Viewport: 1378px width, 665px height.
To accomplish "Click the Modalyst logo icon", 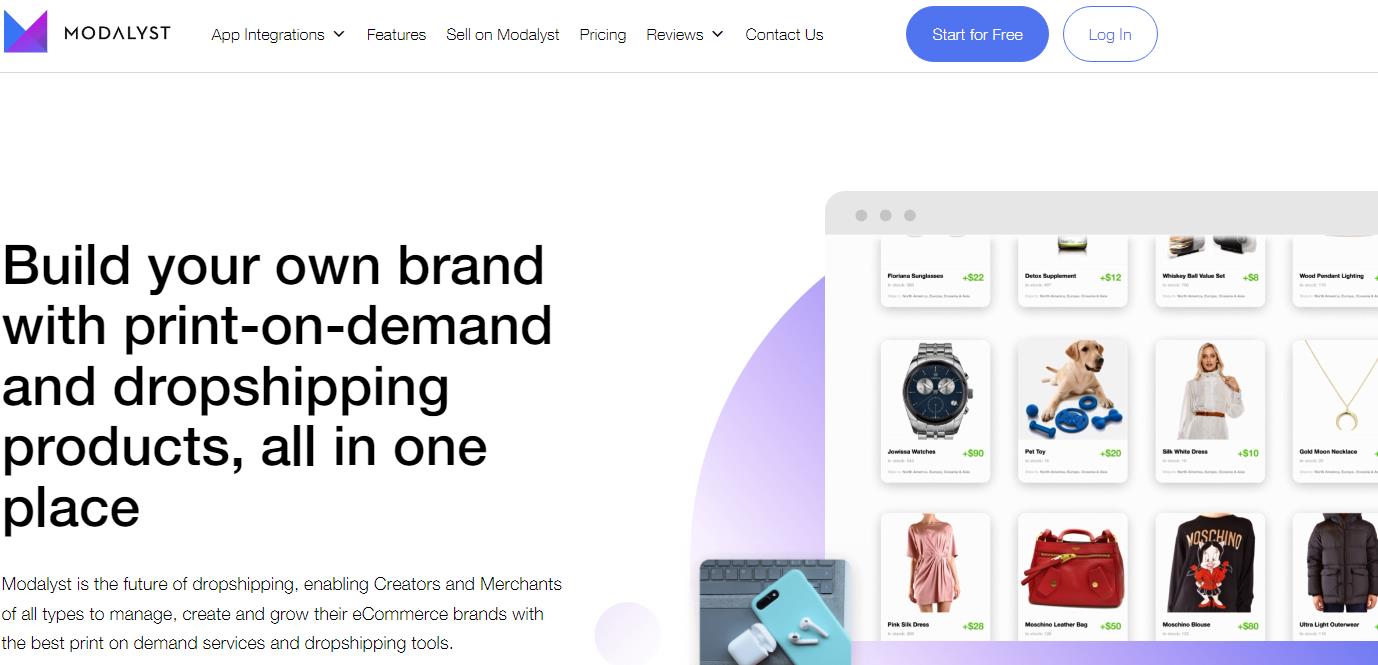I will tap(26, 32).
